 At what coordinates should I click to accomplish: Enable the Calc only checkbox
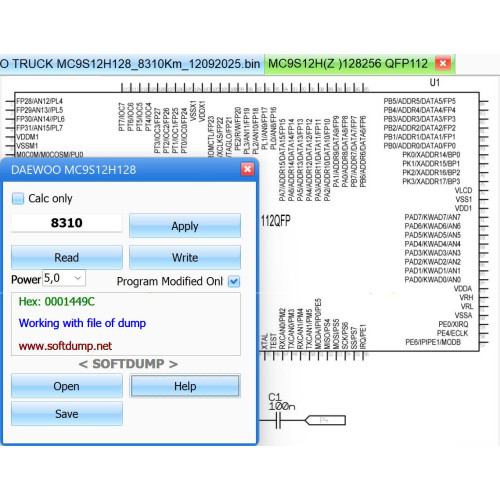[18, 198]
